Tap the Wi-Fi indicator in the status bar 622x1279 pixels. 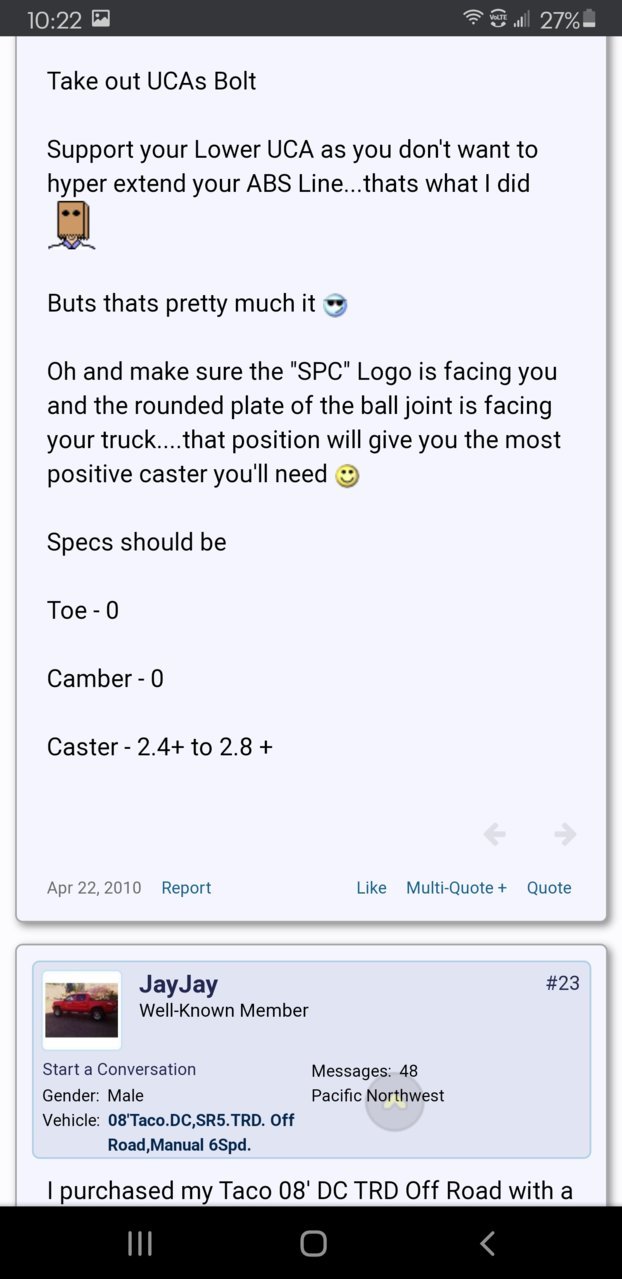[472, 18]
